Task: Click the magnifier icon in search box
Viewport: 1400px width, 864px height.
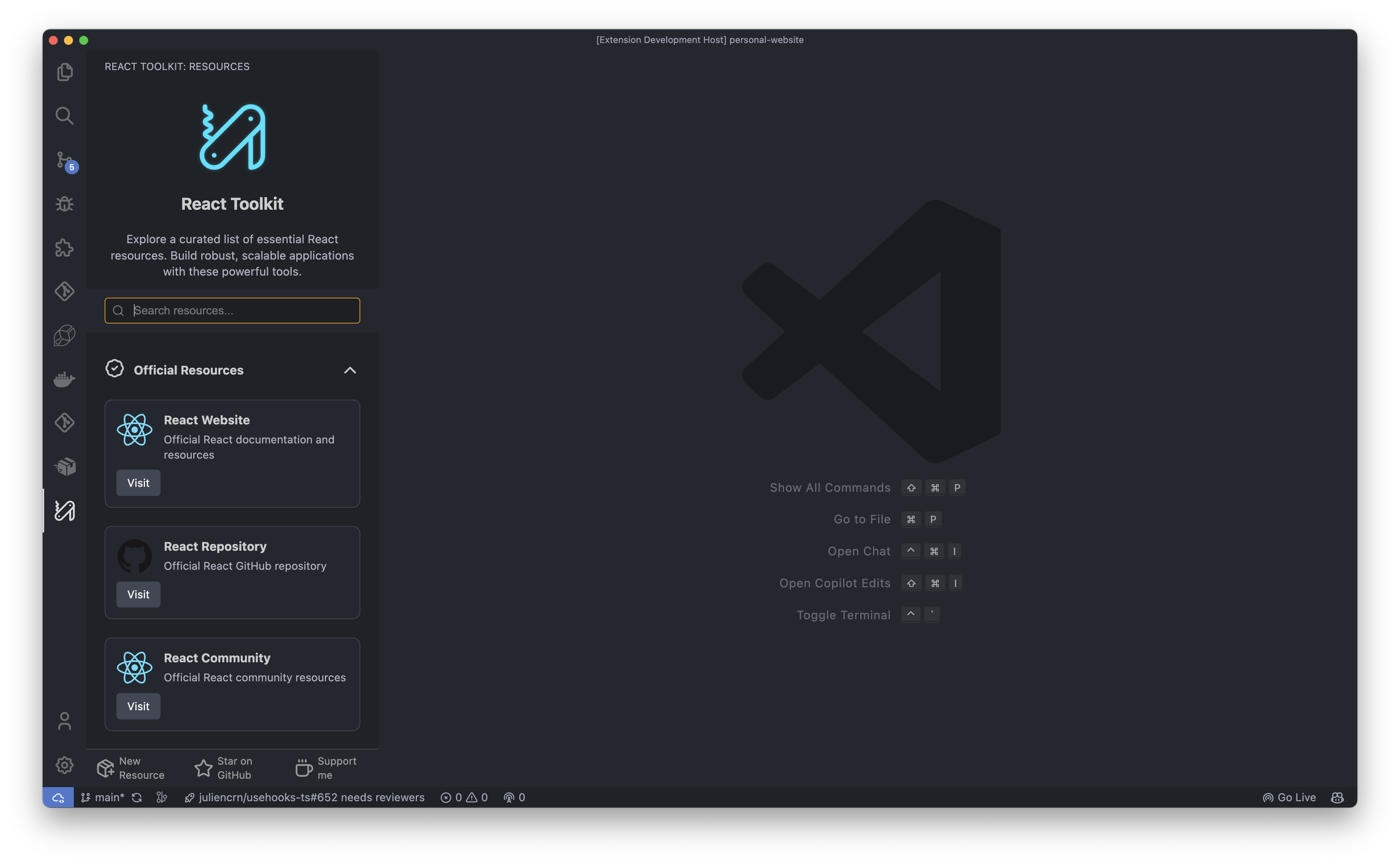Action: 118,310
